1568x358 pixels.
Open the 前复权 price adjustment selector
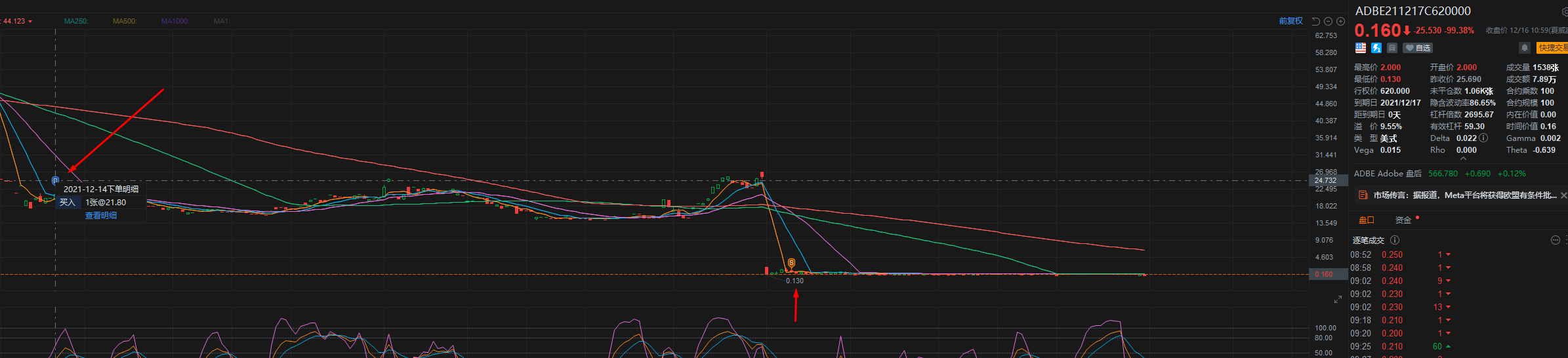tap(1290, 21)
